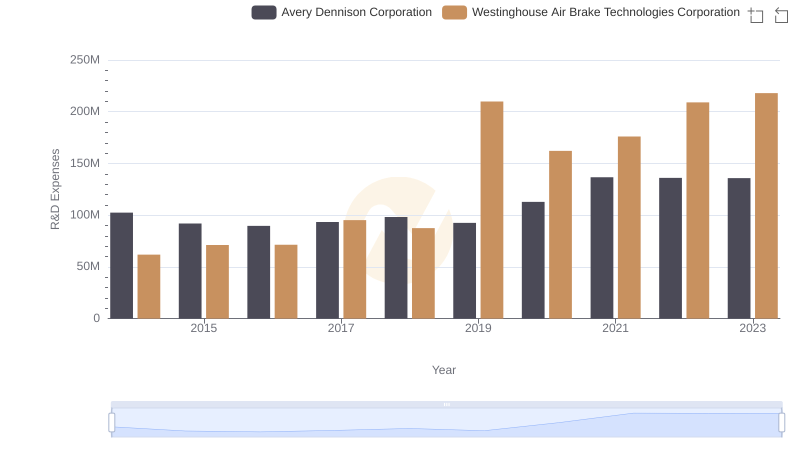Click the 2017 Avery Dennison bar
Viewport: 800px width, 461px height.
pyautogui.click(x=327, y=270)
